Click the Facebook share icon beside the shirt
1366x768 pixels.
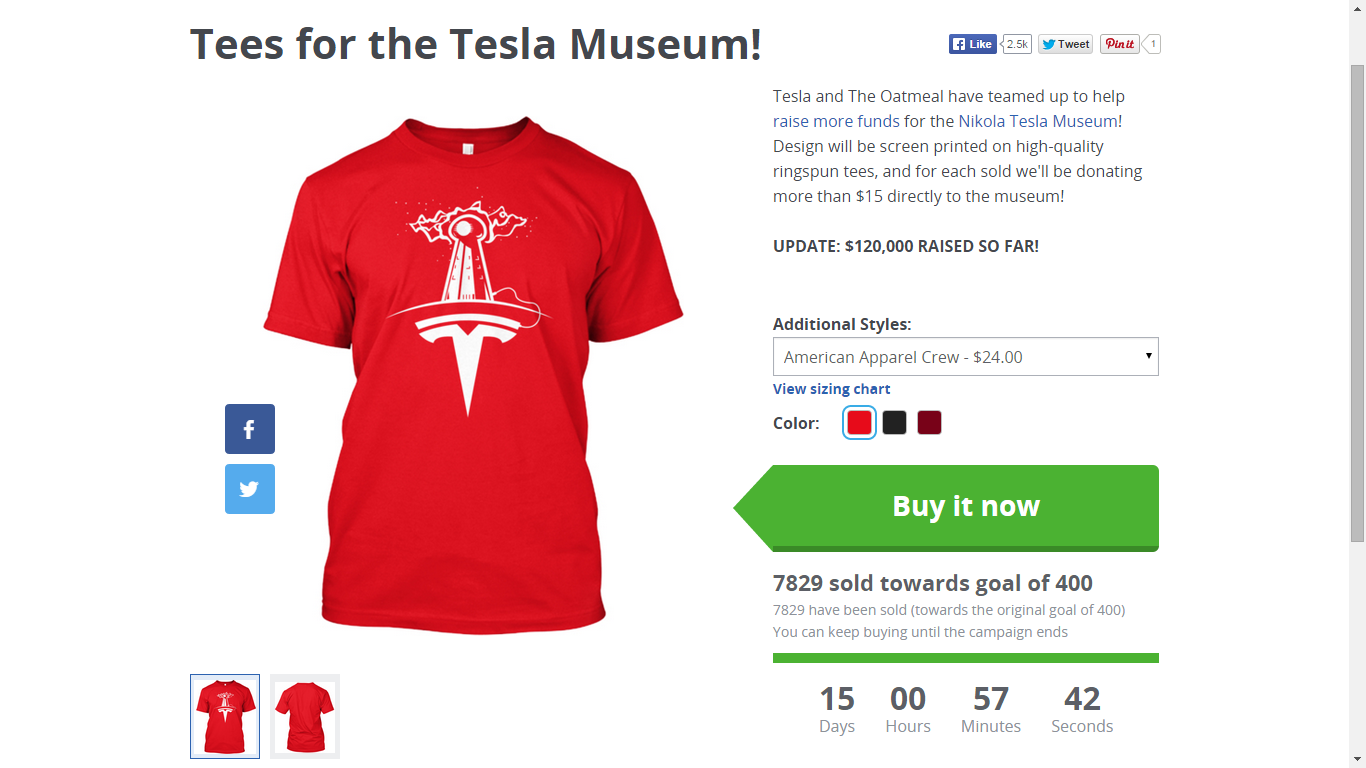click(x=250, y=429)
